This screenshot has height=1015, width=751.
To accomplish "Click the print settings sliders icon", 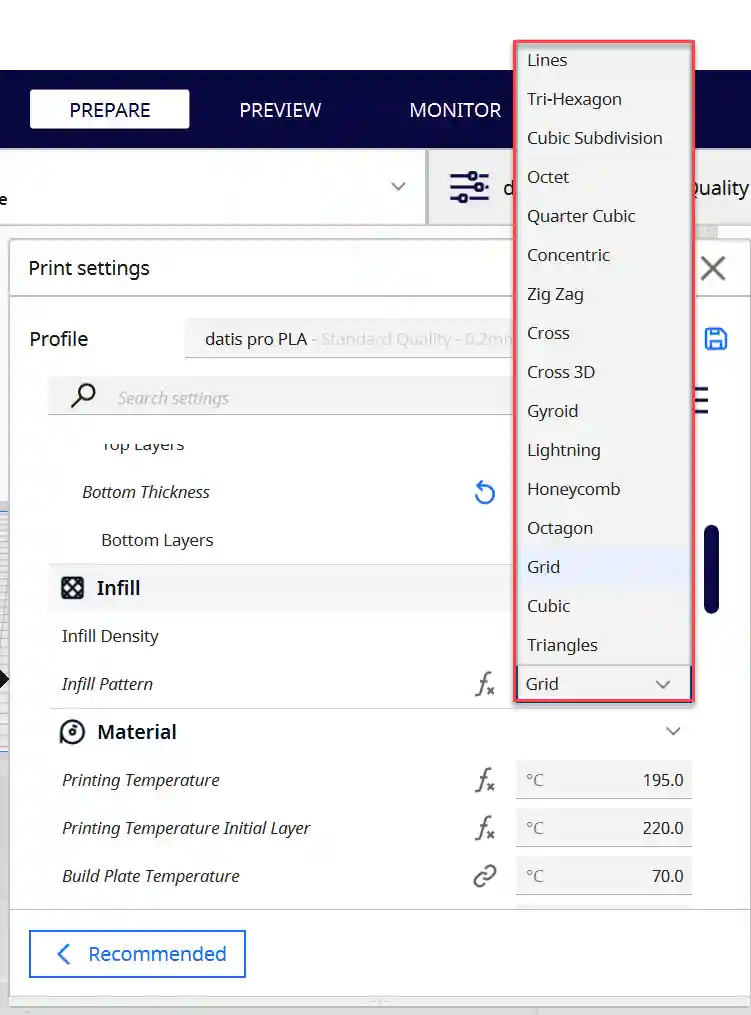I will pos(469,187).
